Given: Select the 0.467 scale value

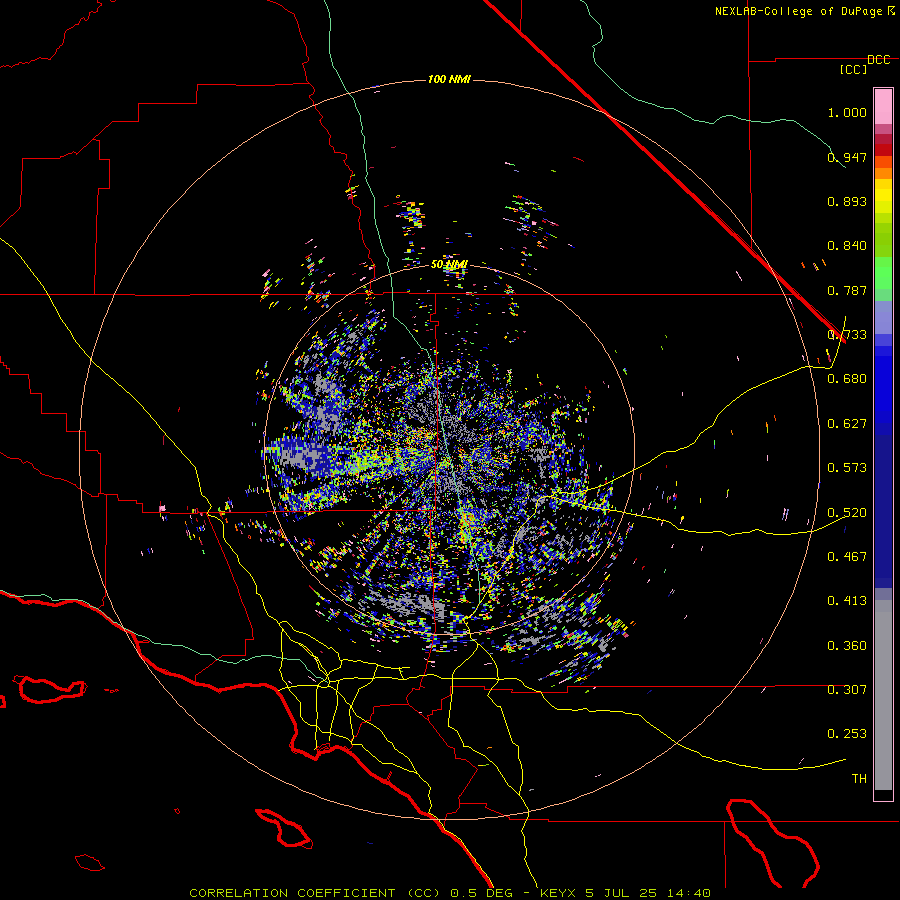Looking at the screenshot, I should tap(847, 557).
